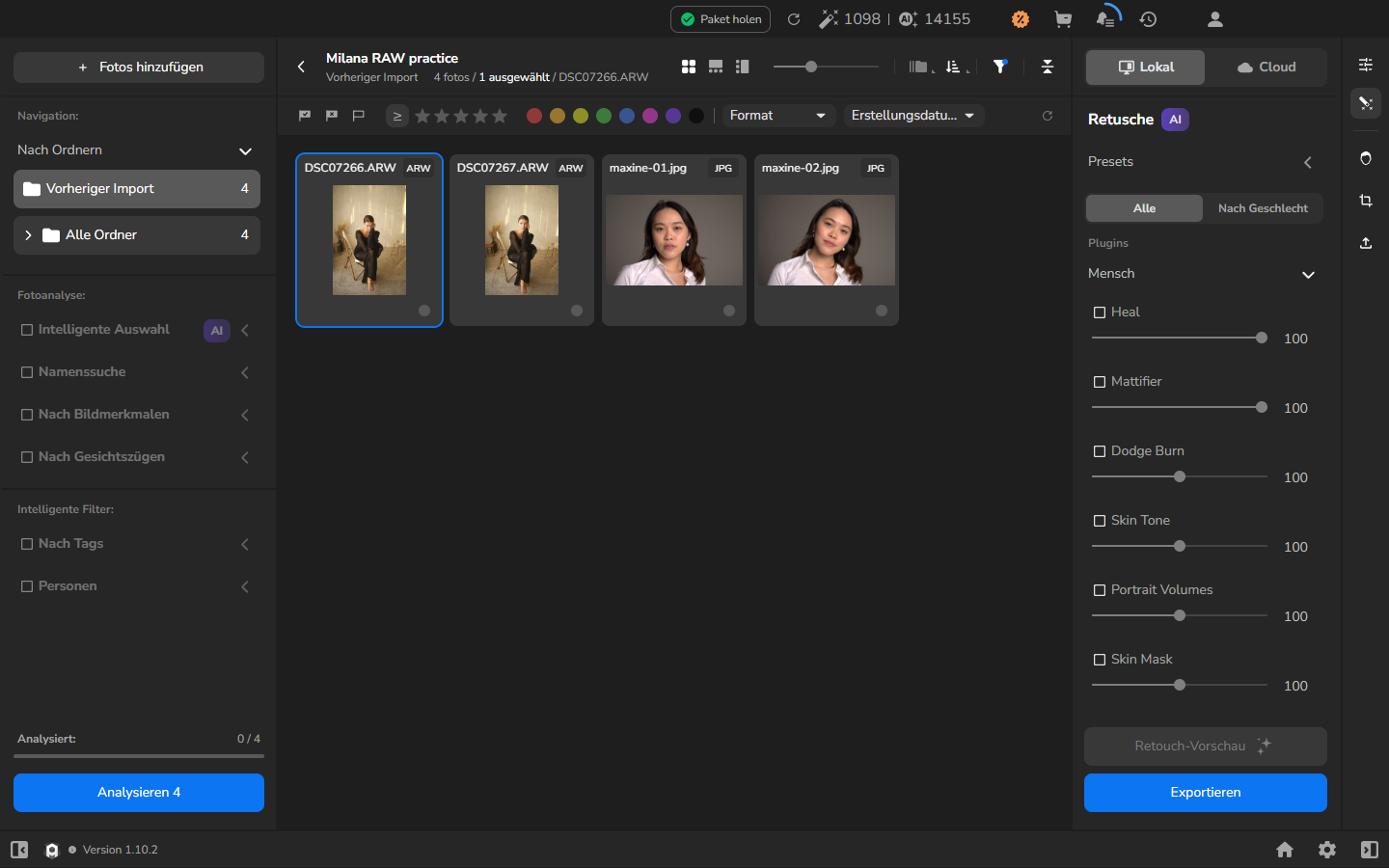Switch to the Cloud tab
1389x868 pixels.
tap(1266, 68)
